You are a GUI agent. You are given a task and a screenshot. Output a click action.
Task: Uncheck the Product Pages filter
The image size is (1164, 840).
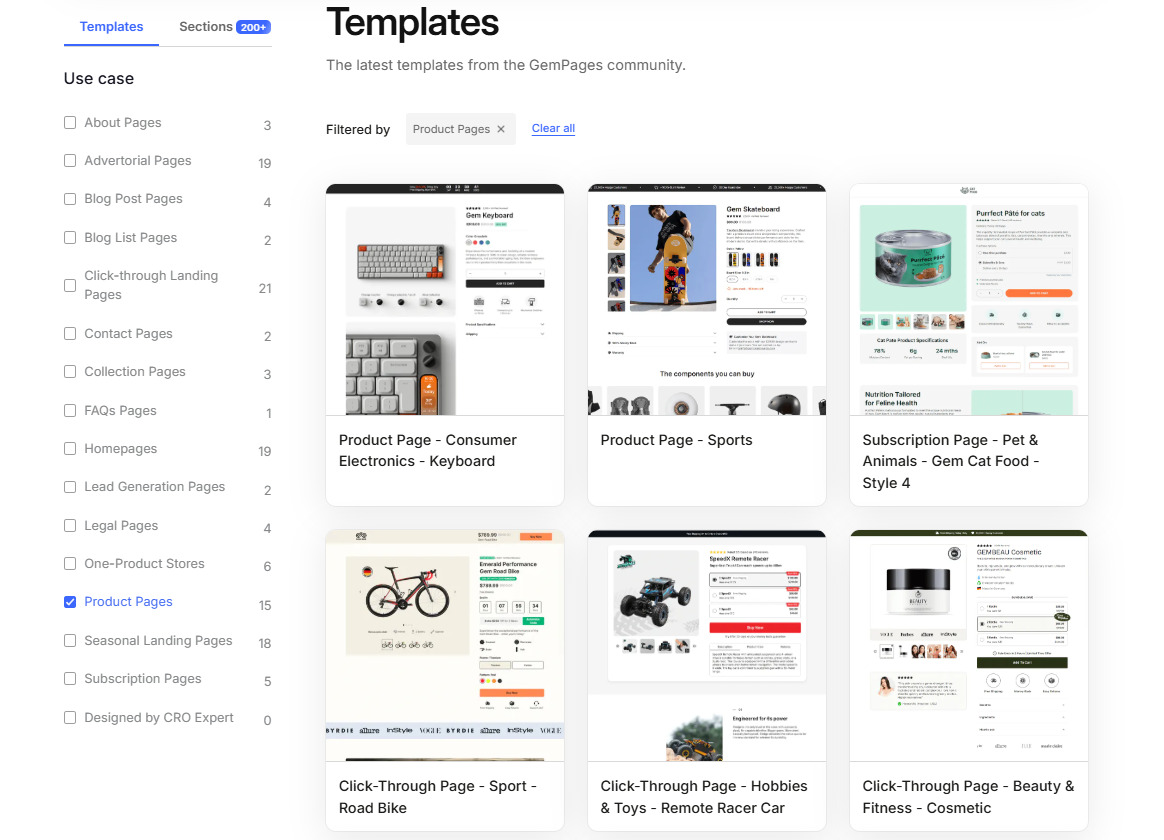click(69, 601)
